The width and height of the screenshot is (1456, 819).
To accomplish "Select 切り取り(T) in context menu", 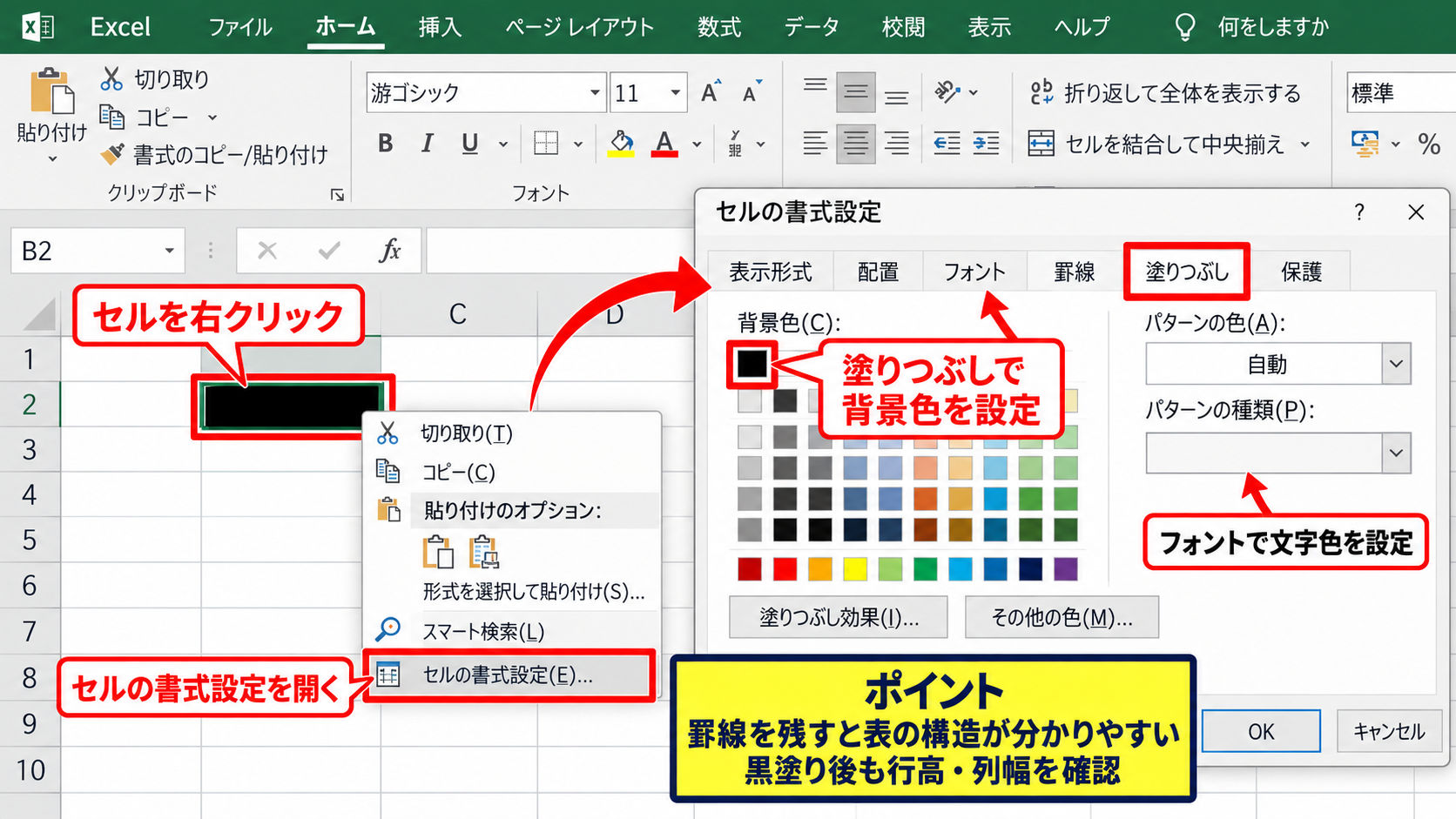I will 512,433.
